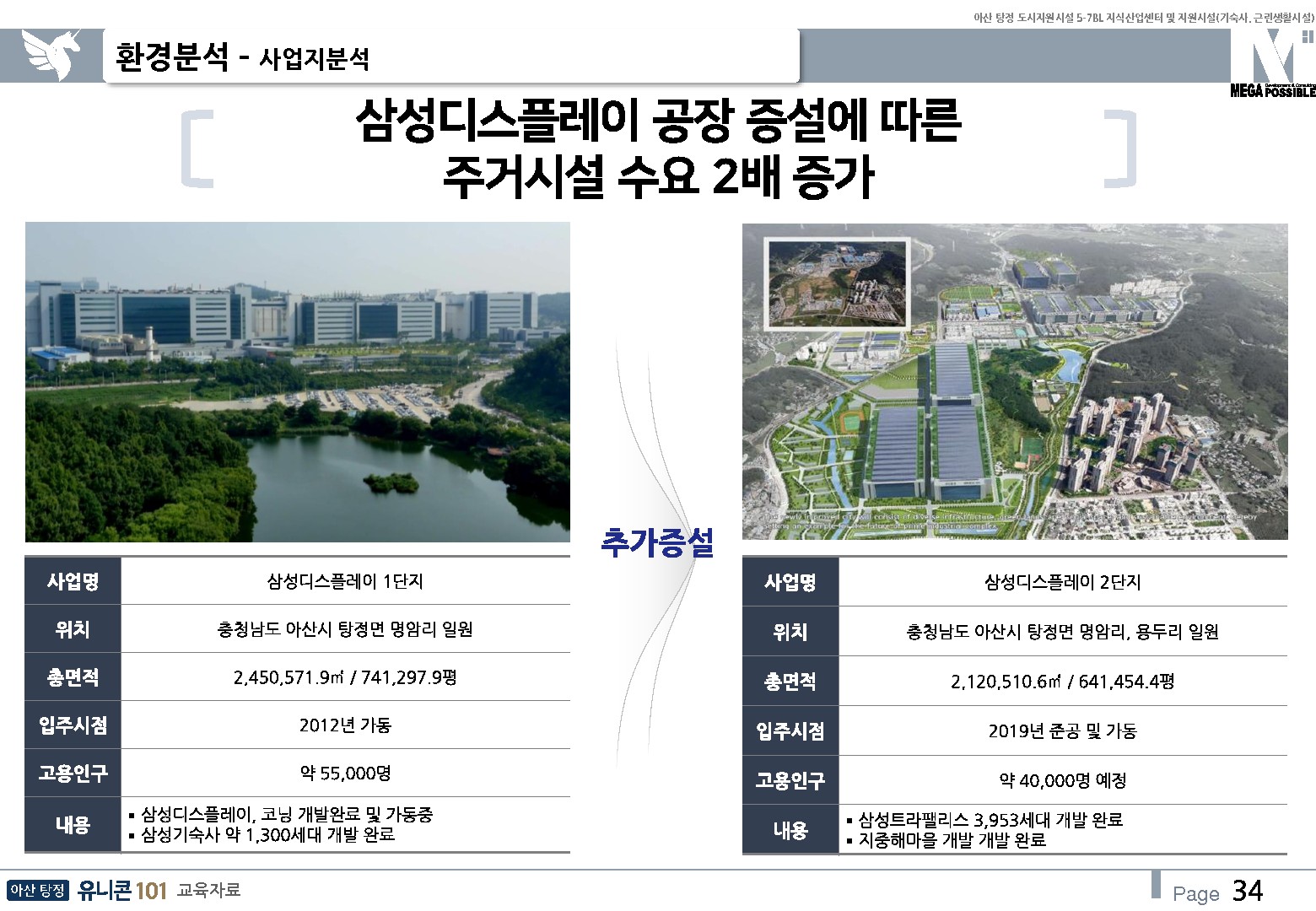Viewport: 1316px width, 911px height.
Task: Click the '2012년 가동' cell
Action: tap(345, 725)
